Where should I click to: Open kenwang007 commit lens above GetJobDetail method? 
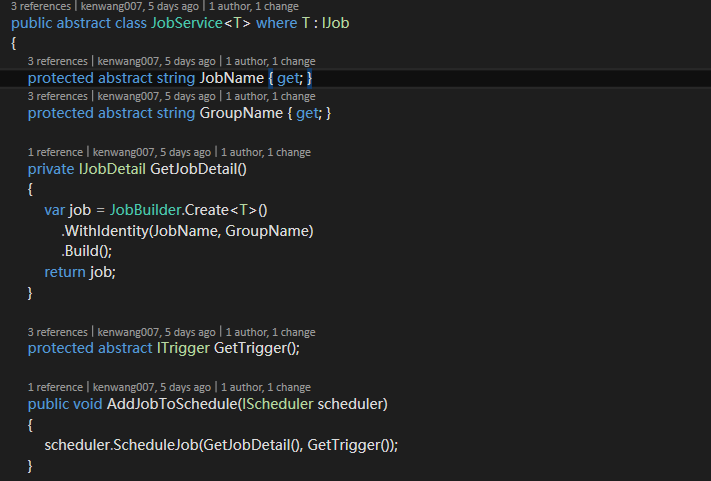pos(152,152)
